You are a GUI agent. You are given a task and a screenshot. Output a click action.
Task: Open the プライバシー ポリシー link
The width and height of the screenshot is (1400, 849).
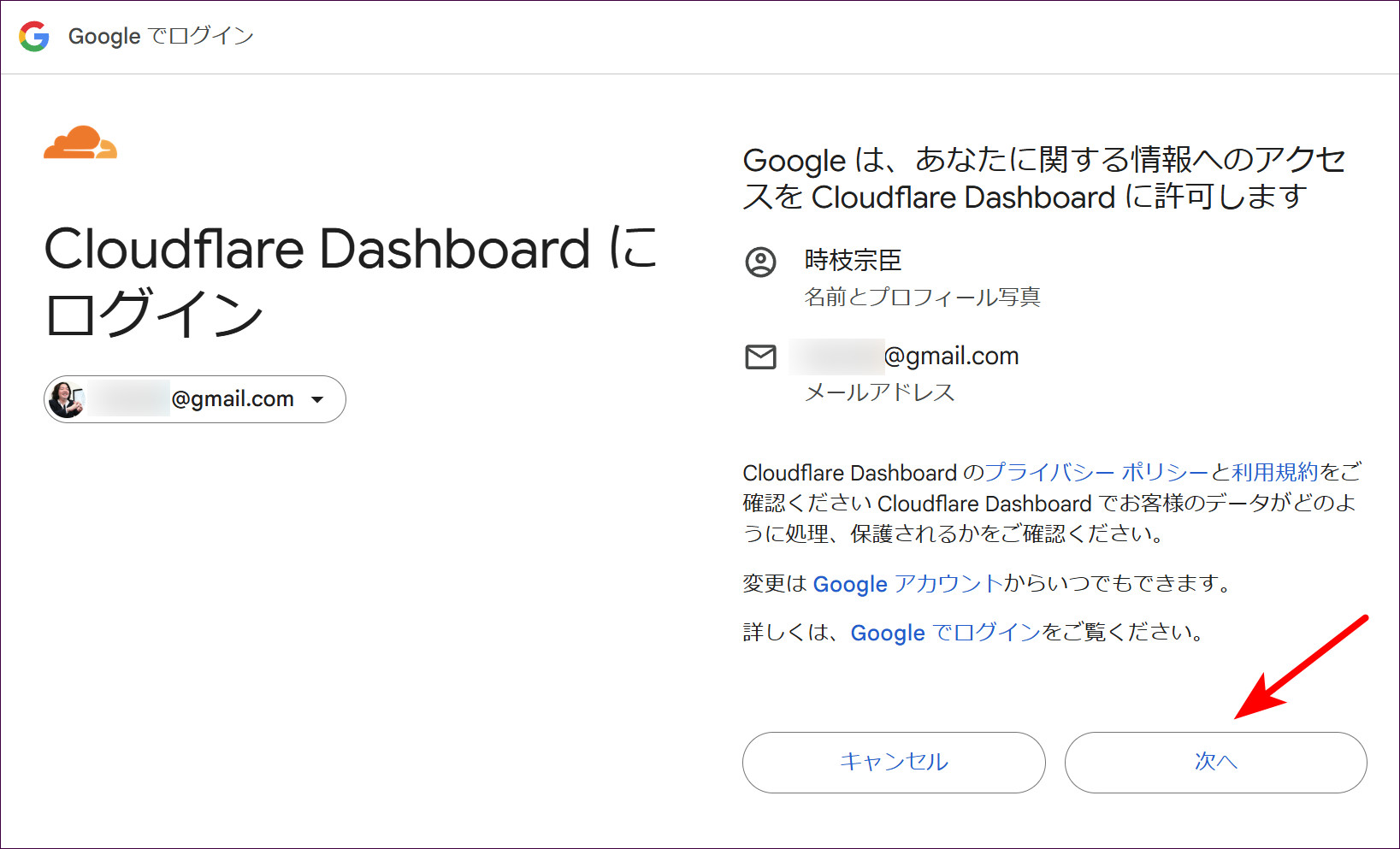1096,472
